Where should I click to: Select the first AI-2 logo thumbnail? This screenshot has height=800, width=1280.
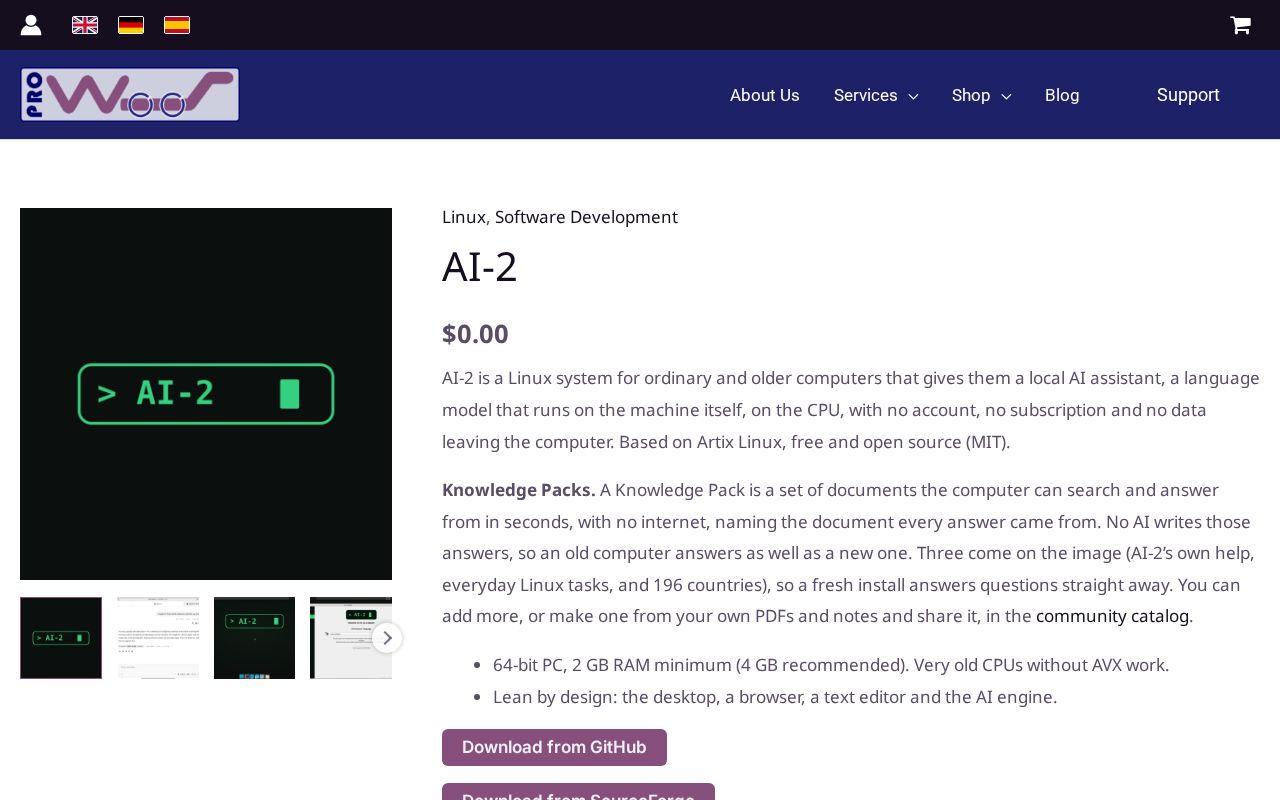click(x=61, y=638)
